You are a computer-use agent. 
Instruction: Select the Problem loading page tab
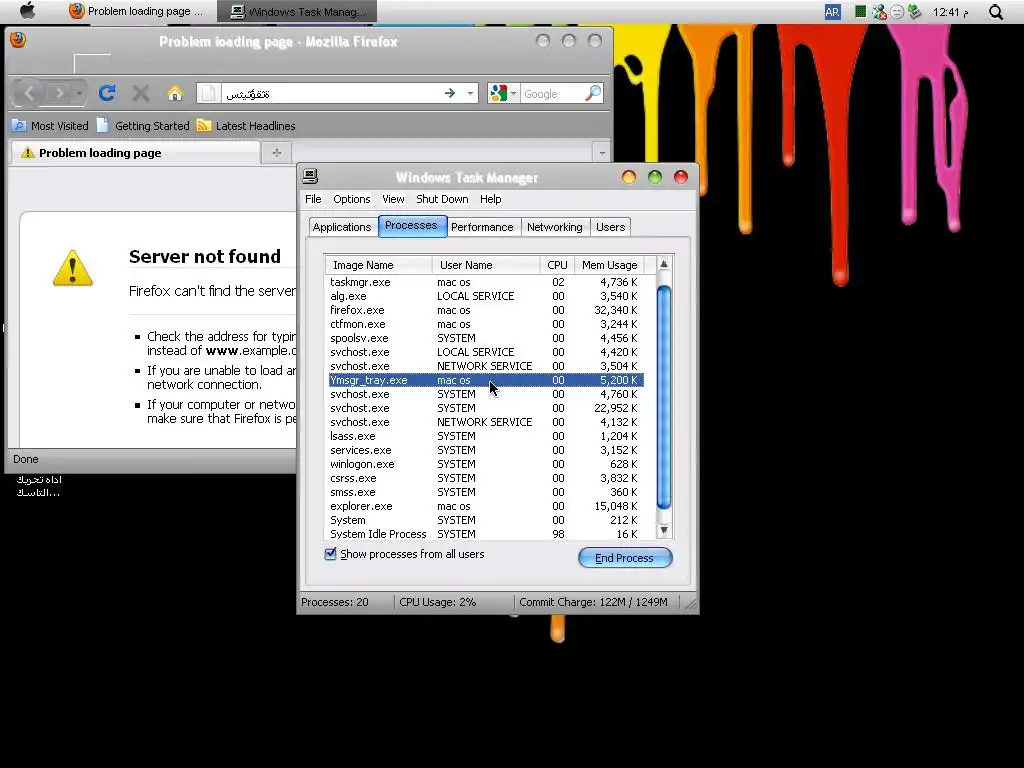(x=136, y=153)
